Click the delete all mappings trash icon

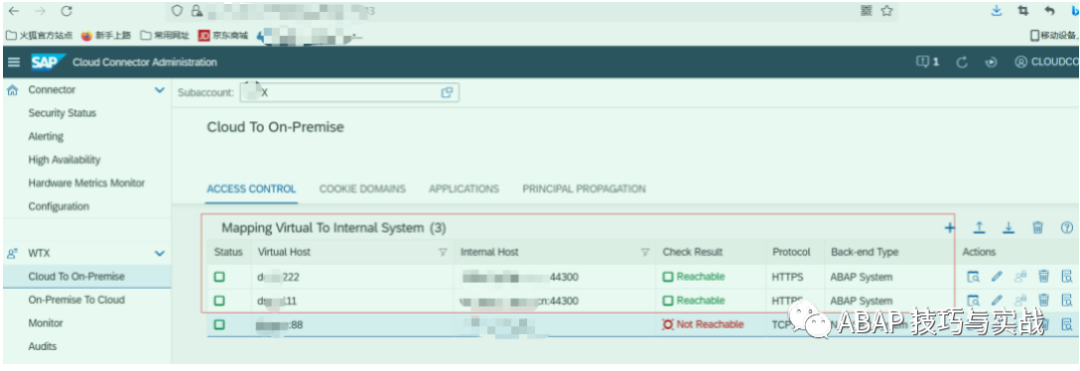pos(1038,228)
